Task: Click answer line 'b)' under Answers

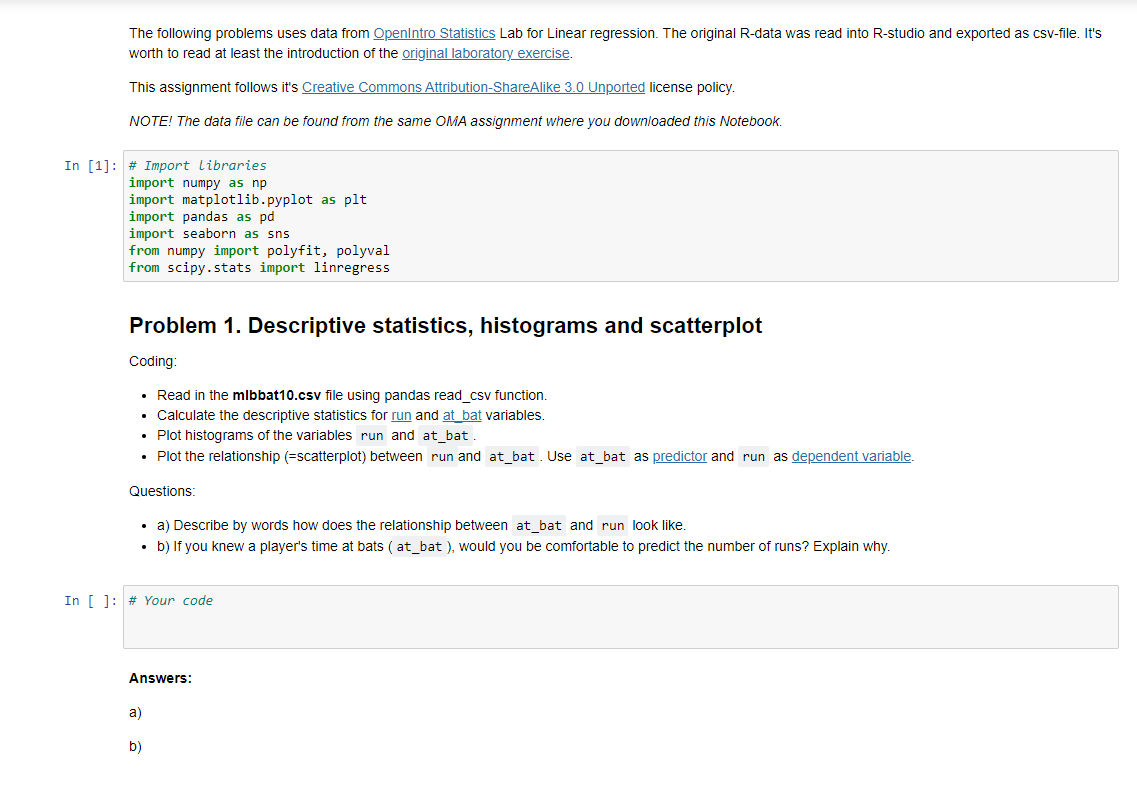Action: tap(136, 747)
